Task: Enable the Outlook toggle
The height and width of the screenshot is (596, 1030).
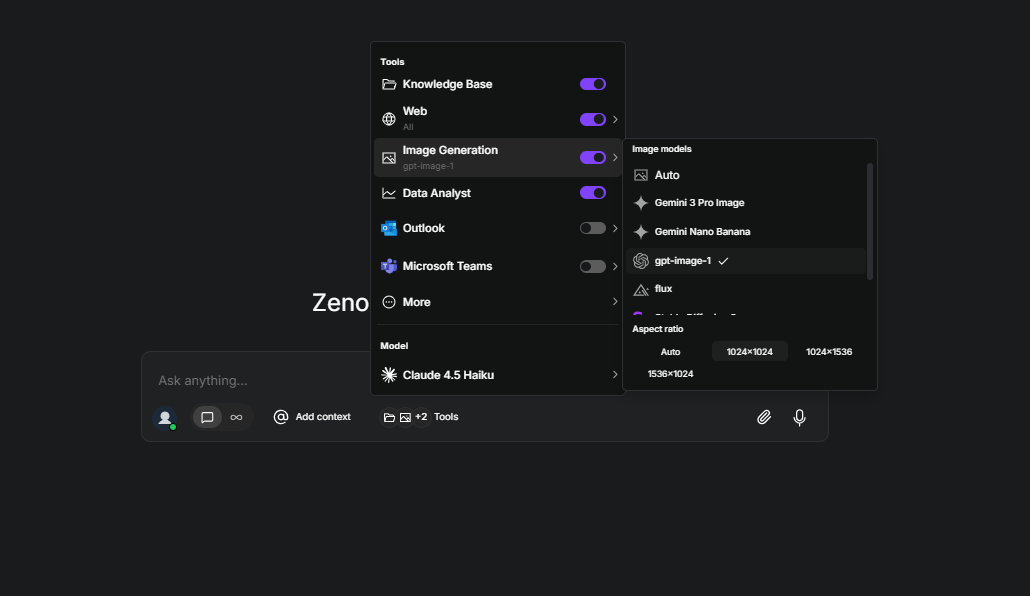Action: (593, 228)
